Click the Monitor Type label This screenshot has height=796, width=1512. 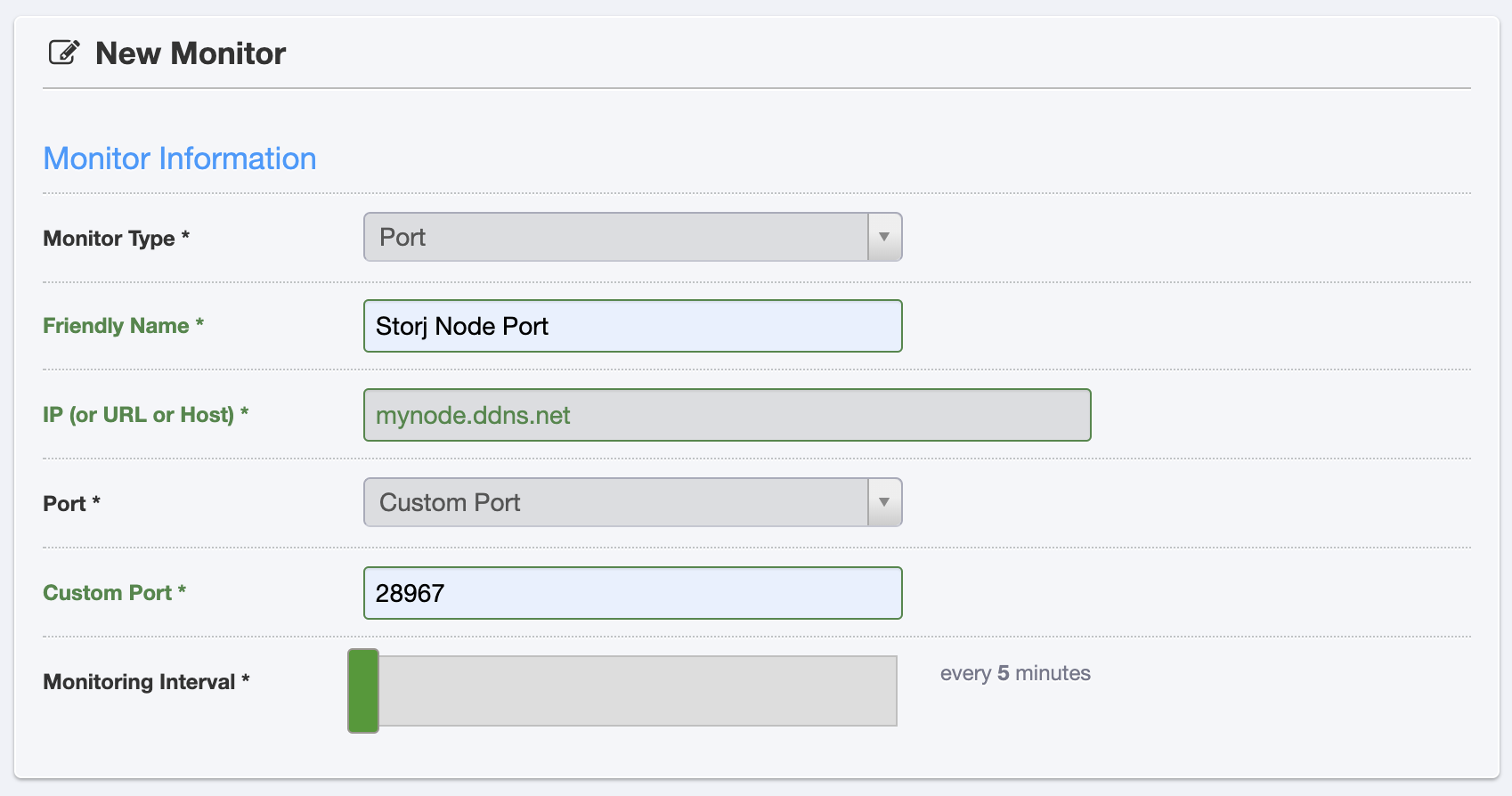(x=117, y=239)
